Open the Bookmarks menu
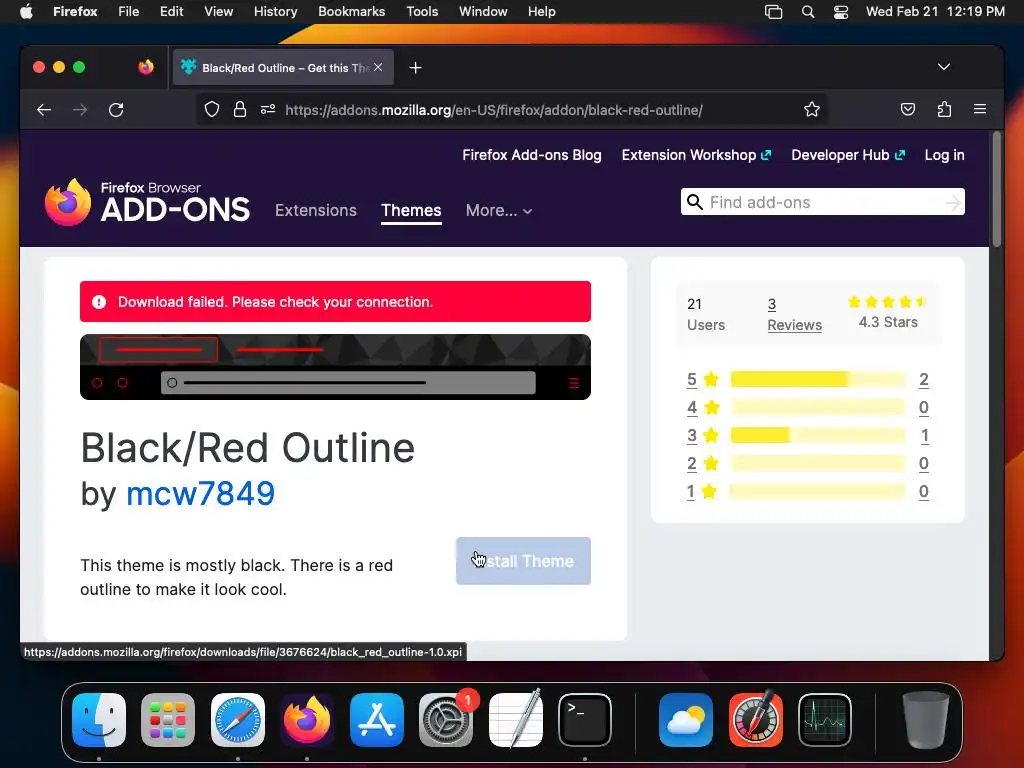Viewport: 1024px width, 768px height. click(351, 12)
